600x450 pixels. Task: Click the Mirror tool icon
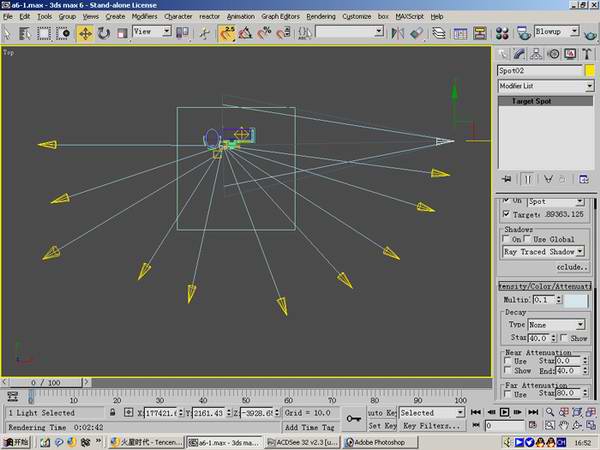pyautogui.click(x=400, y=33)
